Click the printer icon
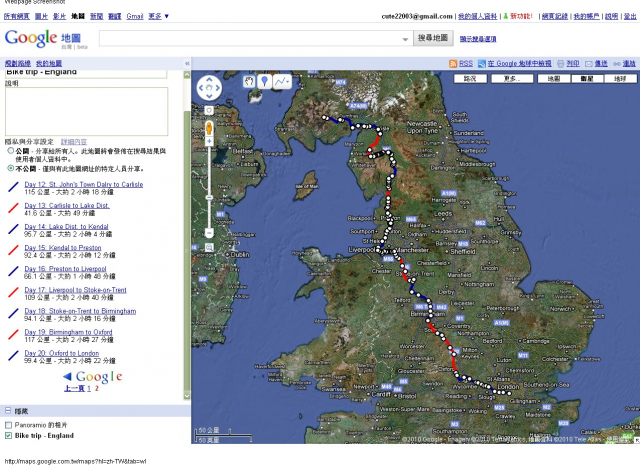Viewport: 640px width, 465px height. click(560, 64)
